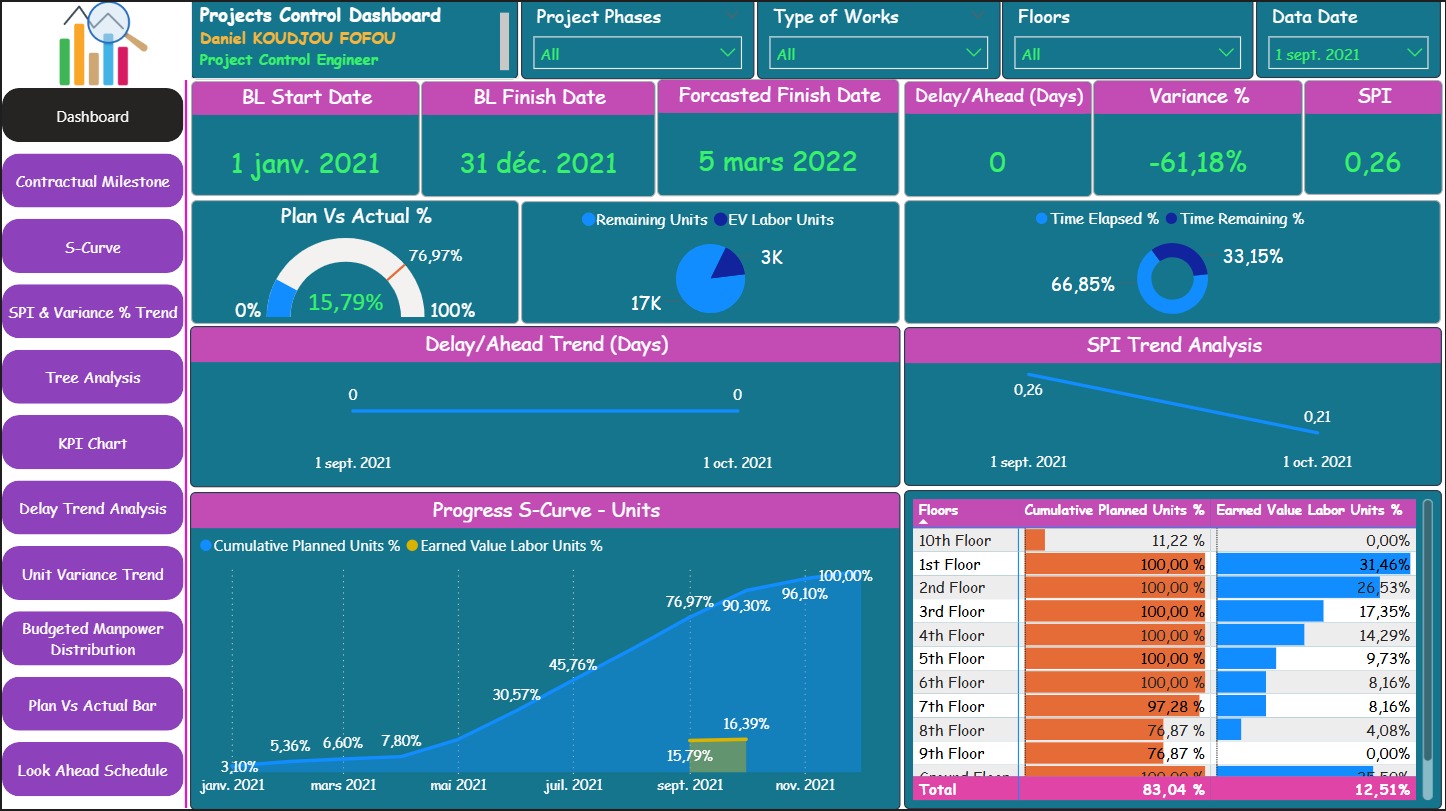Image resolution: width=1446 pixels, height=811 pixels.
Task: Select the 8th Floor row
Action: (x=1165, y=730)
